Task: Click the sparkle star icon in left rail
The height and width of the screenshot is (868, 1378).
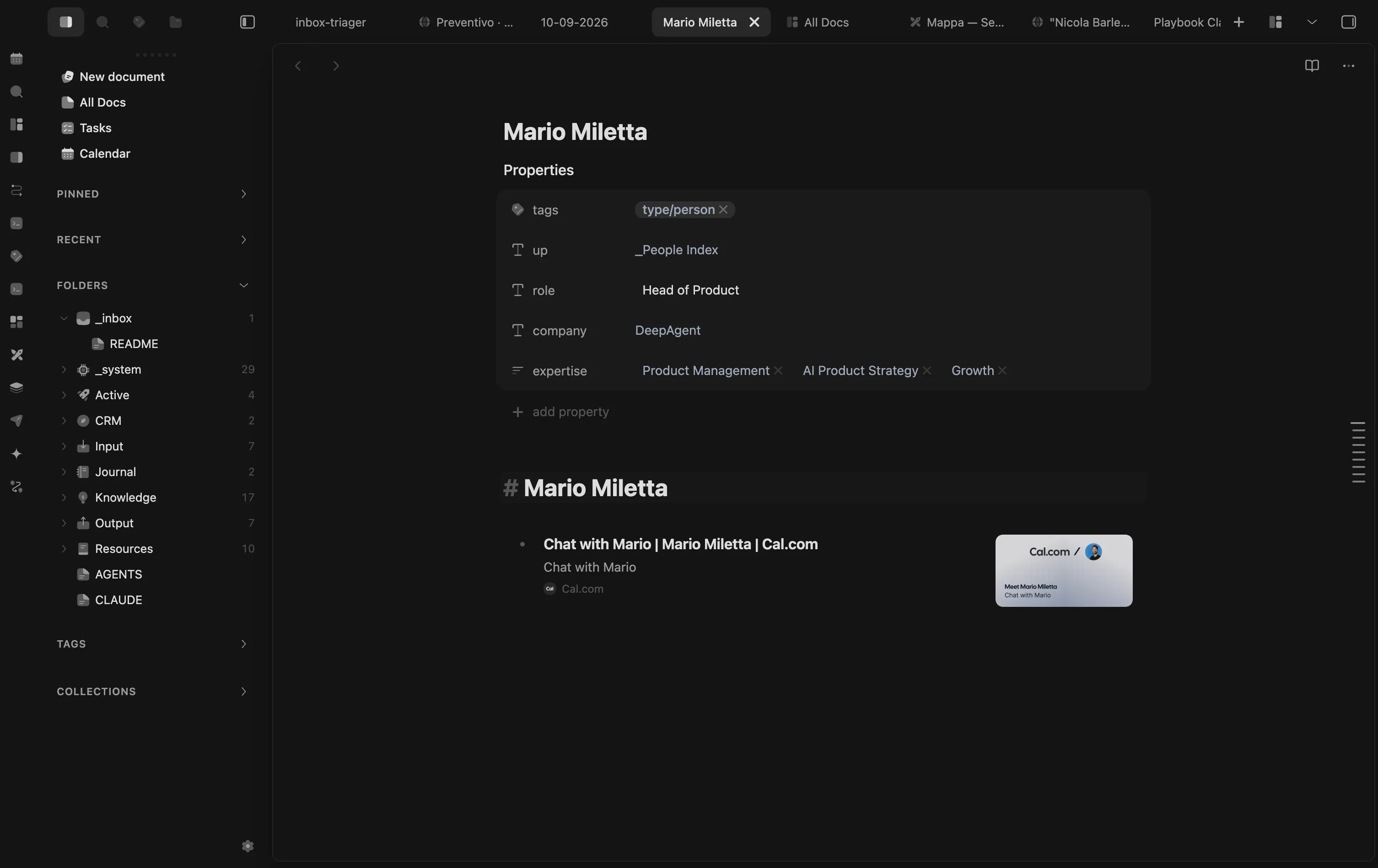Action: pyautogui.click(x=16, y=454)
